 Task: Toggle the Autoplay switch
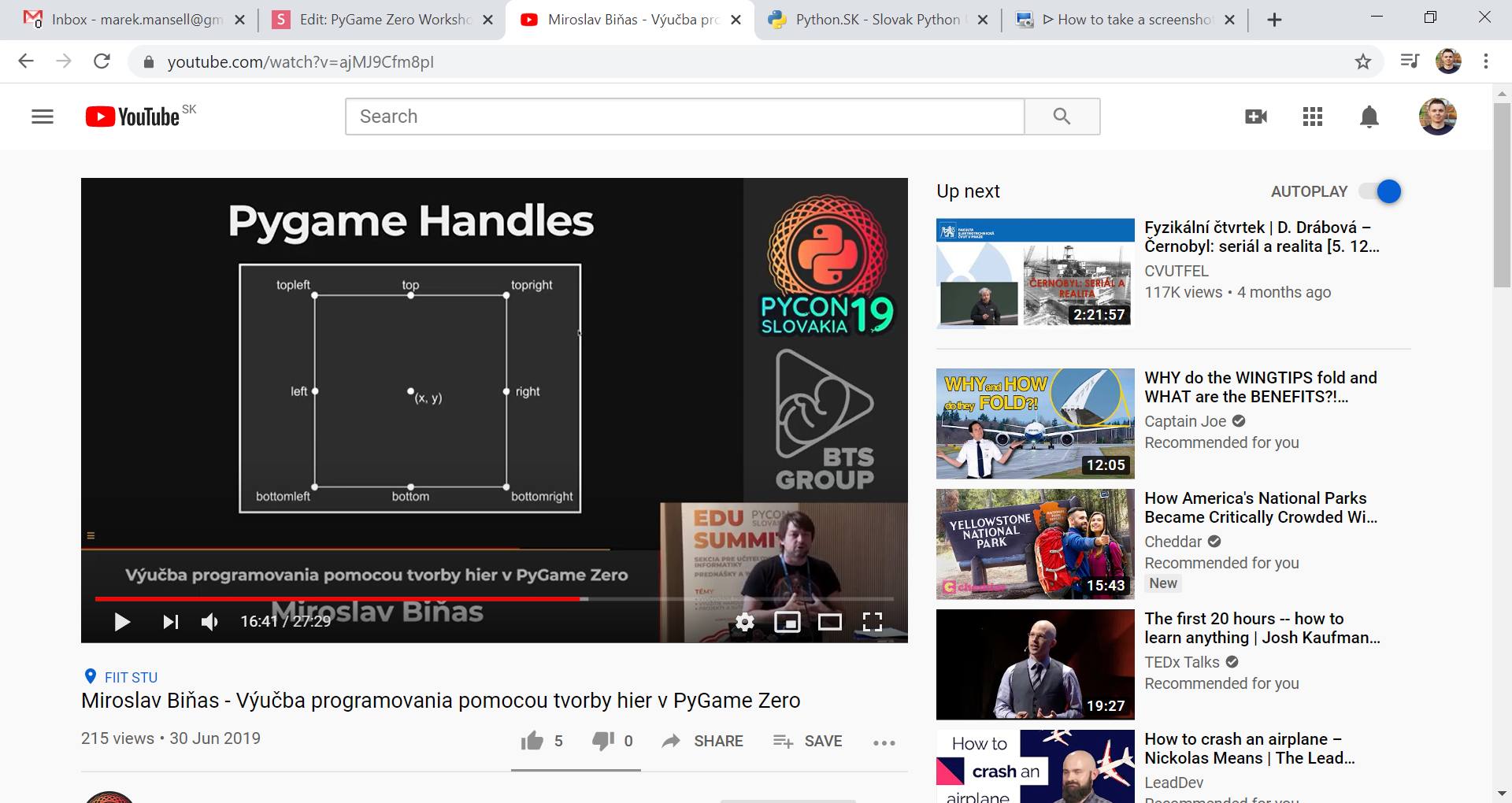(x=1381, y=191)
